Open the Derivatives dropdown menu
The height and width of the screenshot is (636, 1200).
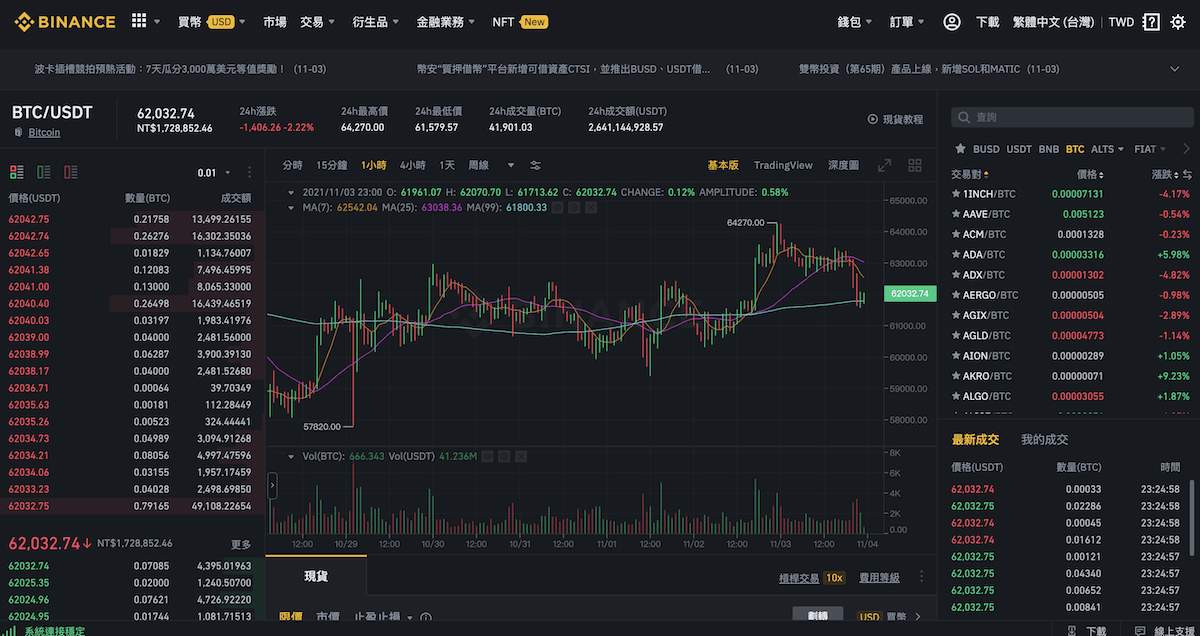(x=376, y=21)
